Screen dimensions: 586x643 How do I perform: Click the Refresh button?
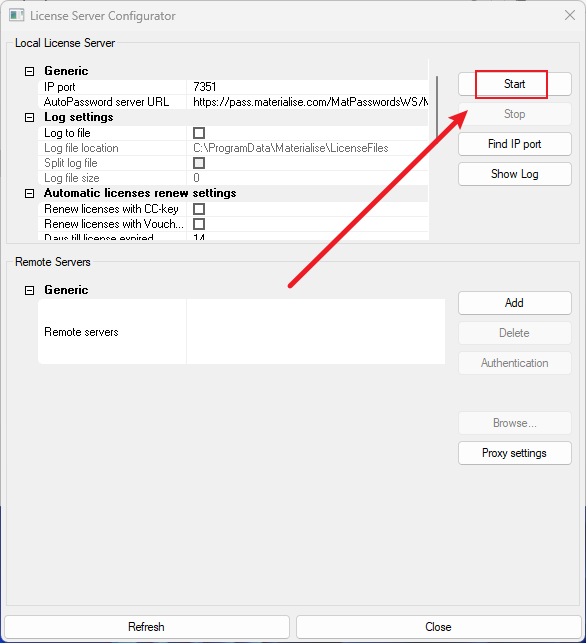[146, 627]
